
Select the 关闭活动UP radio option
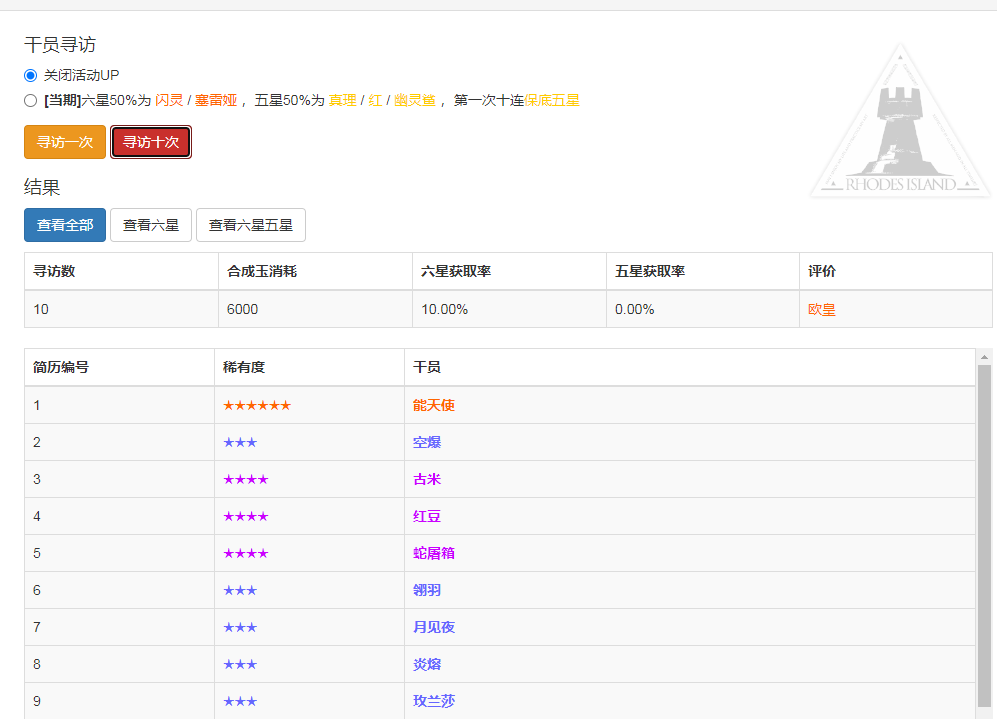tap(29, 76)
